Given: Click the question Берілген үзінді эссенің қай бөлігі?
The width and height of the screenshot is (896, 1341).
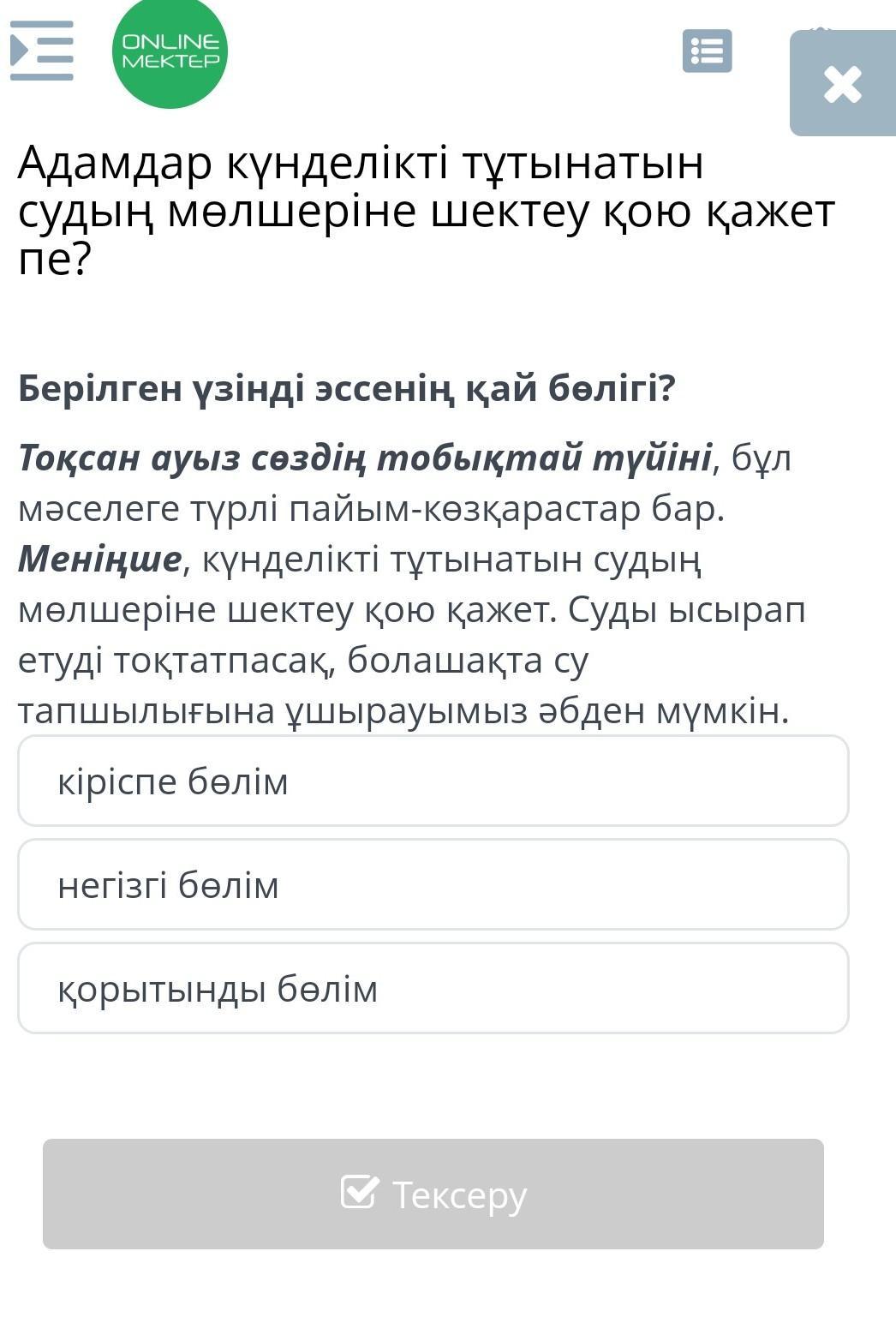Looking at the screenshot, I should 347,388.
